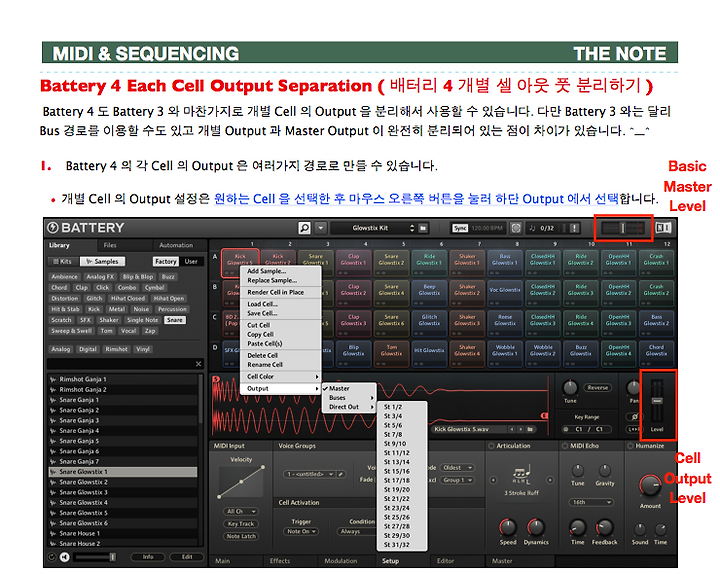Click MIDI learn icon in Key Range
This screenshot has height=574, width=720.
pyautogui.click(x=566, y=429)
